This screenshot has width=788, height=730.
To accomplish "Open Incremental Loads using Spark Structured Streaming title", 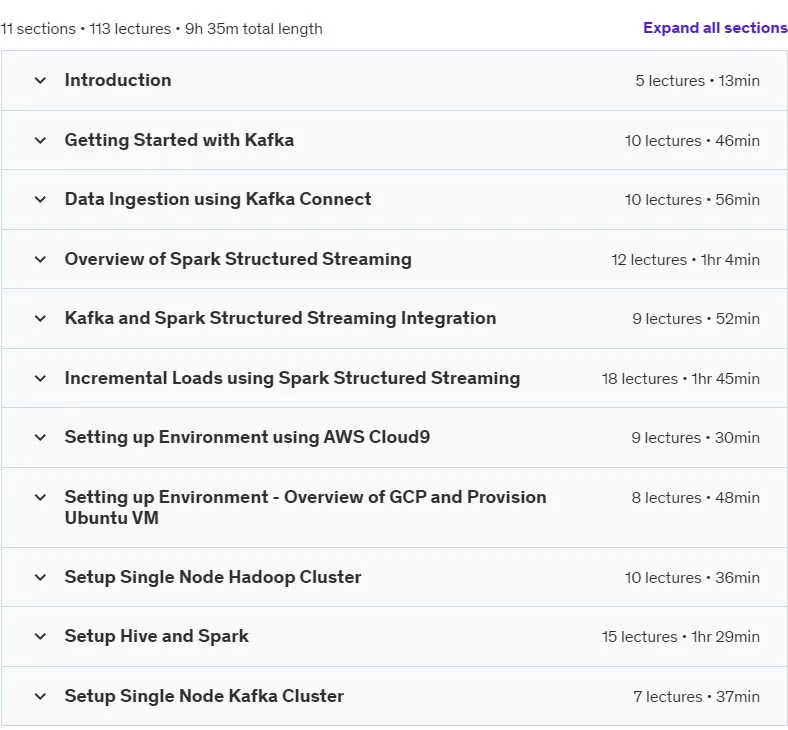I will 292,378.
